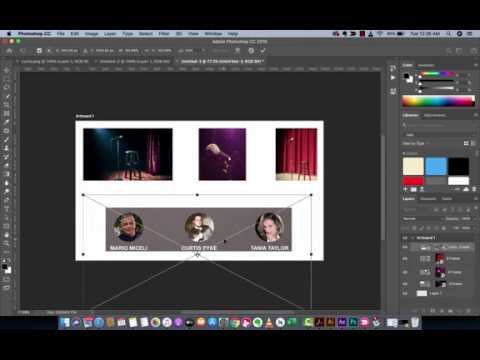Click the trash icon in the Libraries panel
The image size is (480, 360).
[x=474, y=189]
